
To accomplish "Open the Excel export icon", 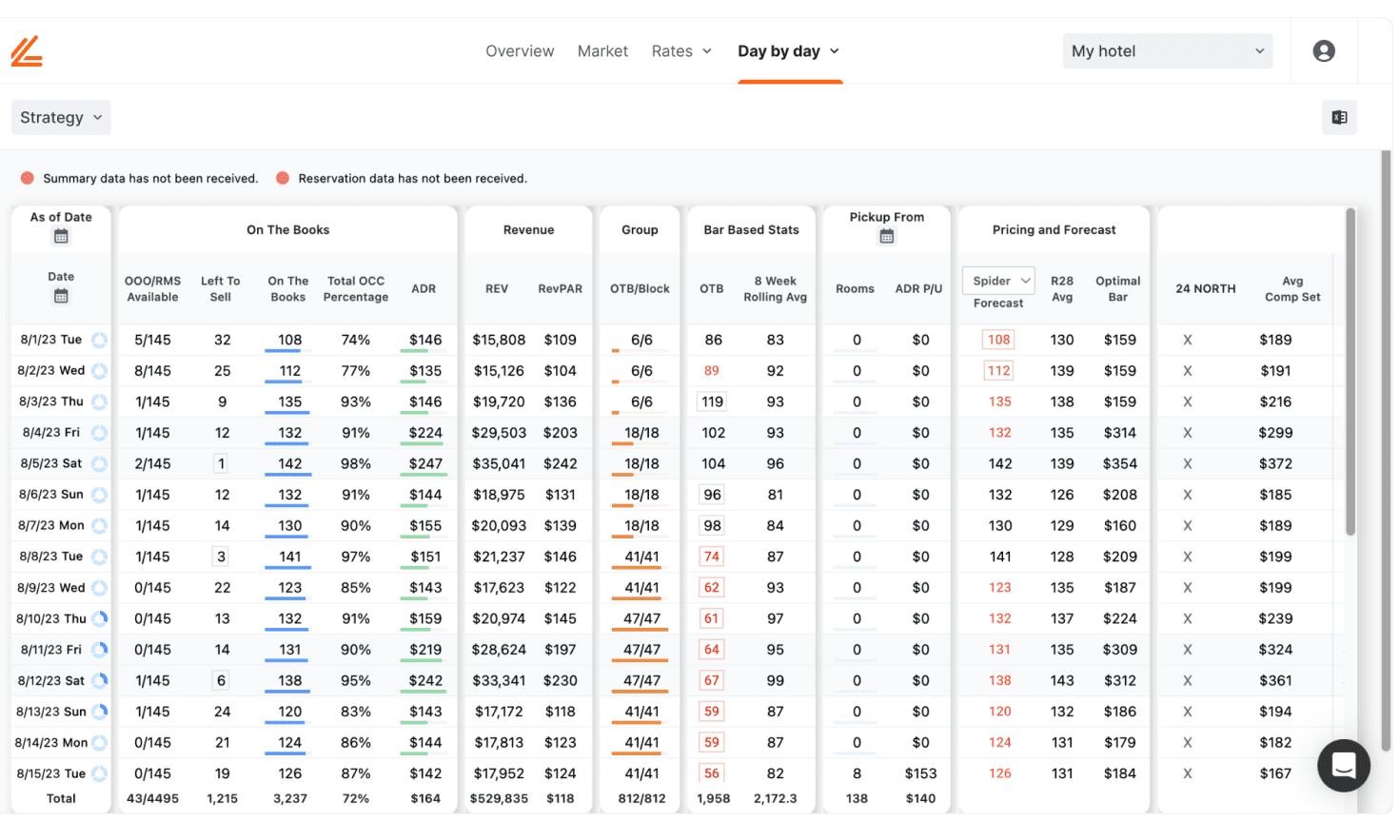I will click(x=1339, y=117).
